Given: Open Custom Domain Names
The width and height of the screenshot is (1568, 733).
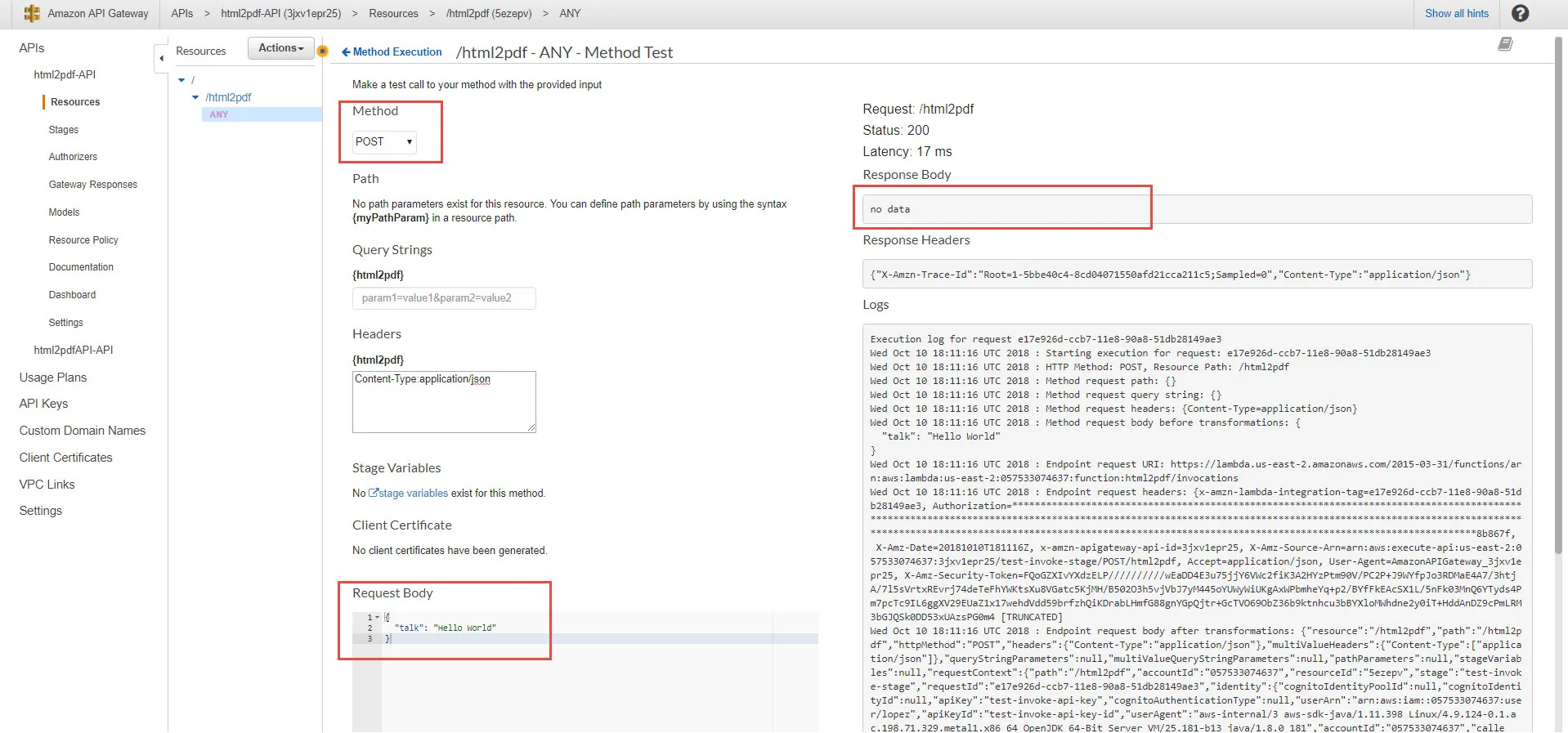Looking at the screenshot, I should click(83, 431).
